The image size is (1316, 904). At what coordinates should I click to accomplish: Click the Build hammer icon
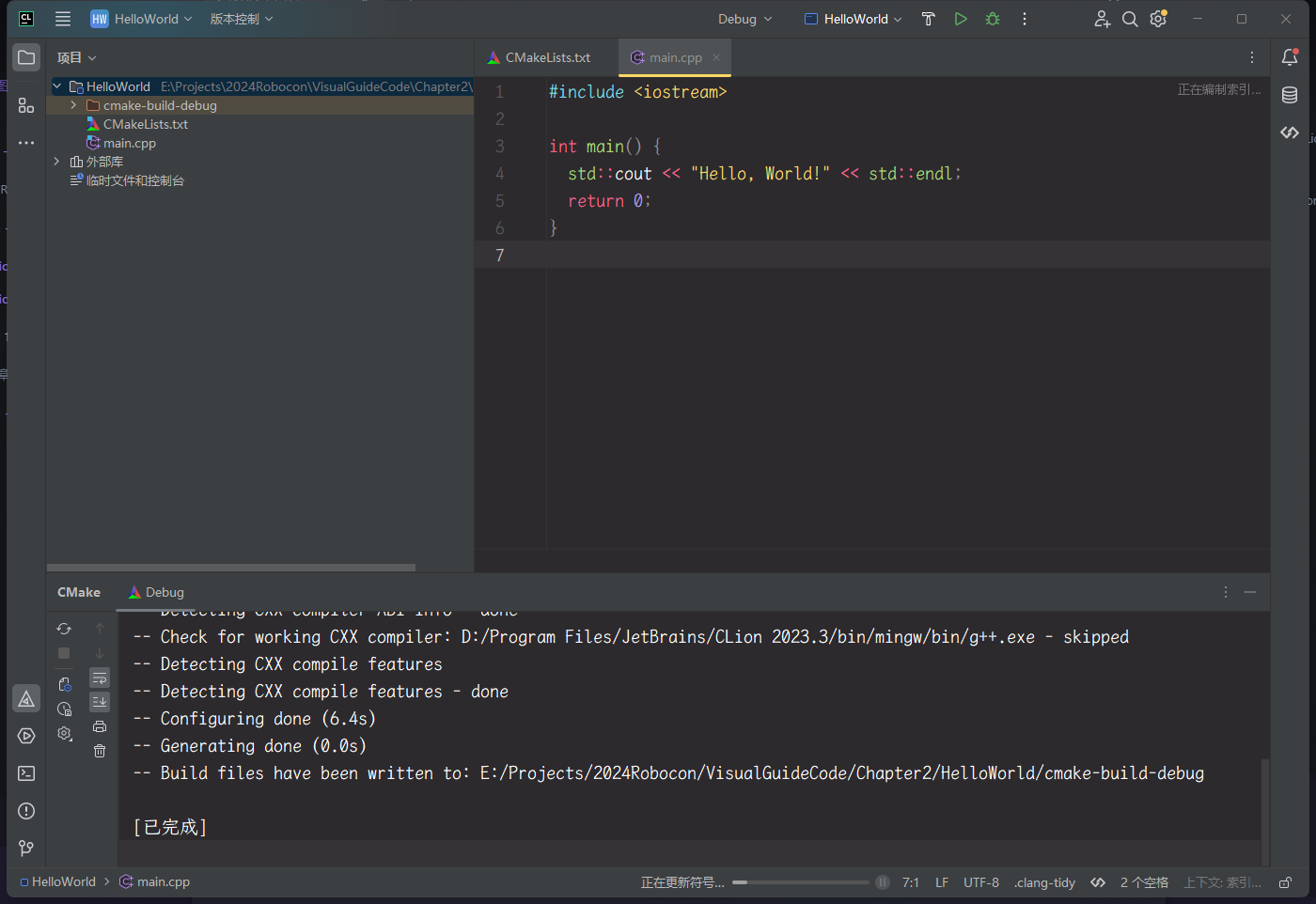point(928,19)
